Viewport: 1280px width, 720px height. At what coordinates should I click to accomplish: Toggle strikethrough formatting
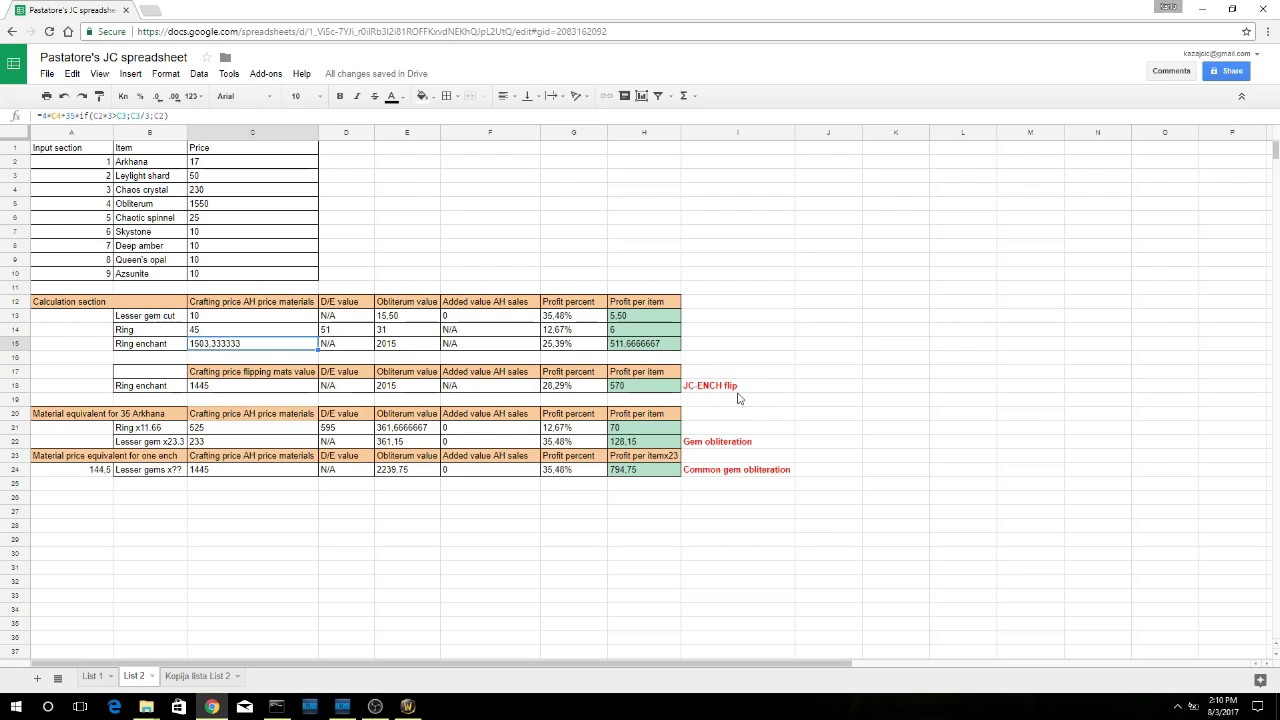pyautogui.click(x=374, y=96)
